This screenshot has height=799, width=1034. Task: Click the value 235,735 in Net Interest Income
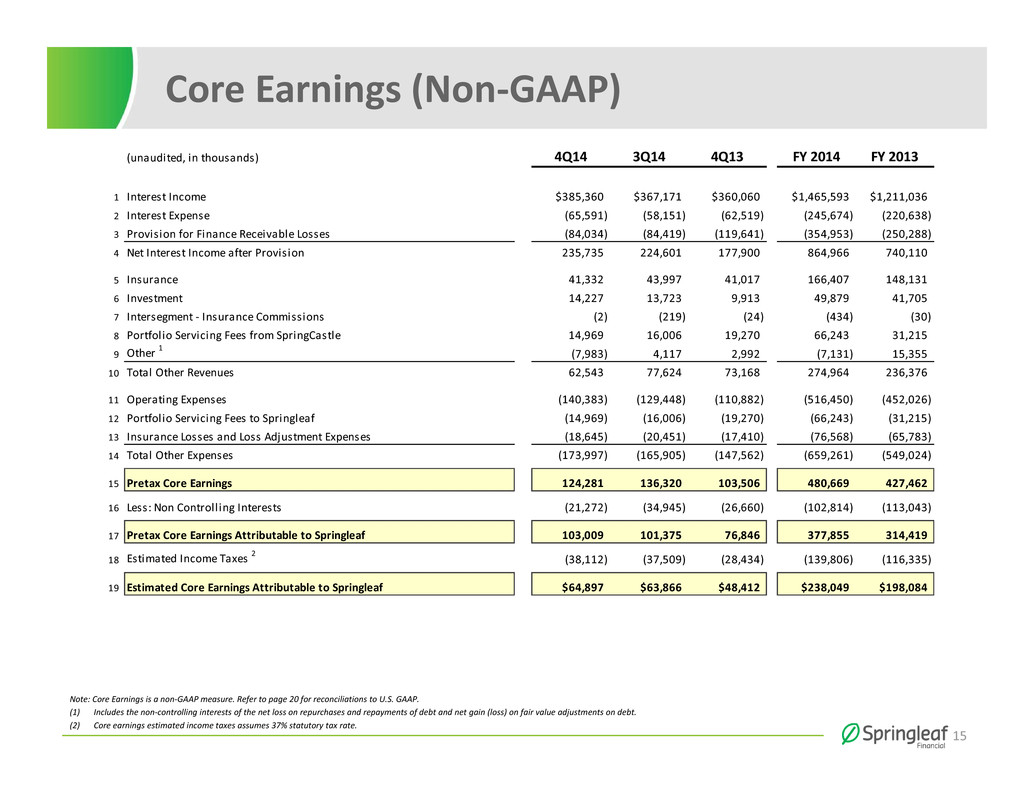[582, 252]
